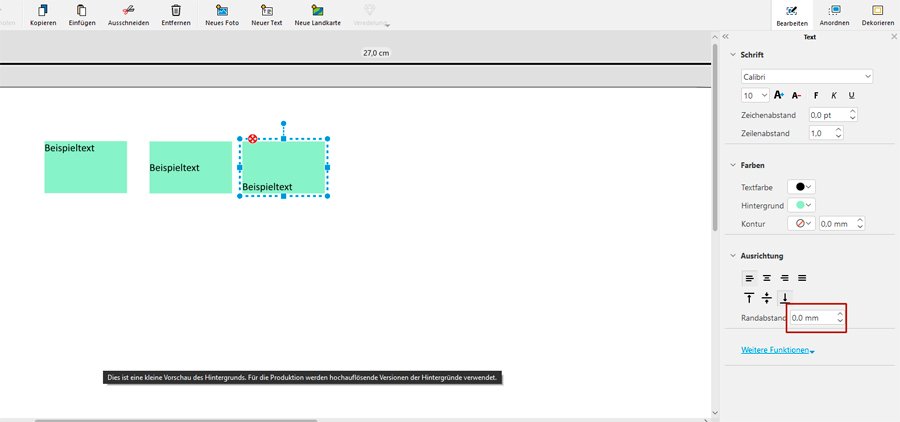Click the bottom-middle resize handle of selection
Image resolution: width=900 pixels, height=422 pixels.
pos(284,196)
